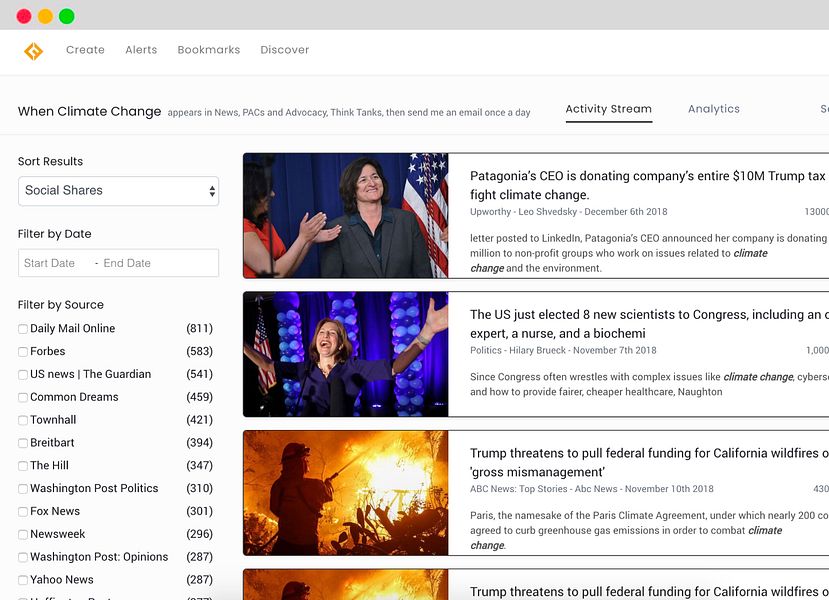Screen dimensions: 829x600
Task: Click the Politics - Hilary Brueck byline
Action: [563, 350]
